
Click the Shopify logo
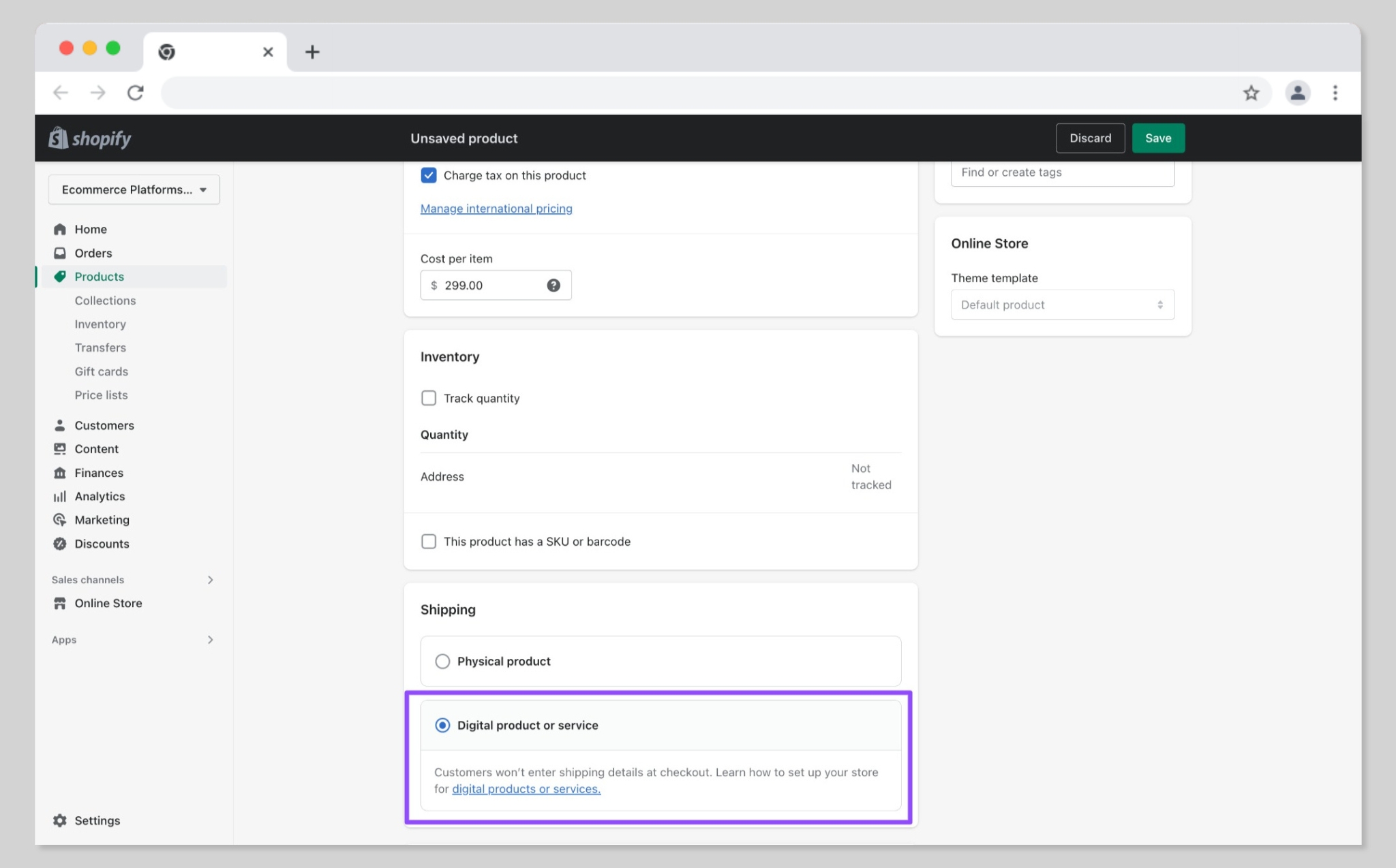coord(89,138)
